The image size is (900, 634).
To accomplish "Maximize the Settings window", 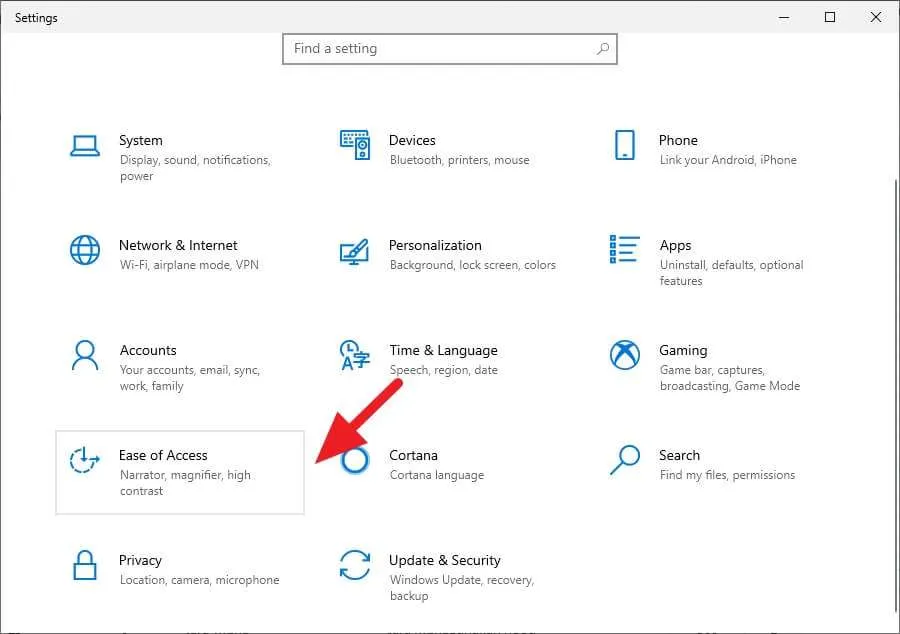I will pyautogui.click(x=829, y=17).
